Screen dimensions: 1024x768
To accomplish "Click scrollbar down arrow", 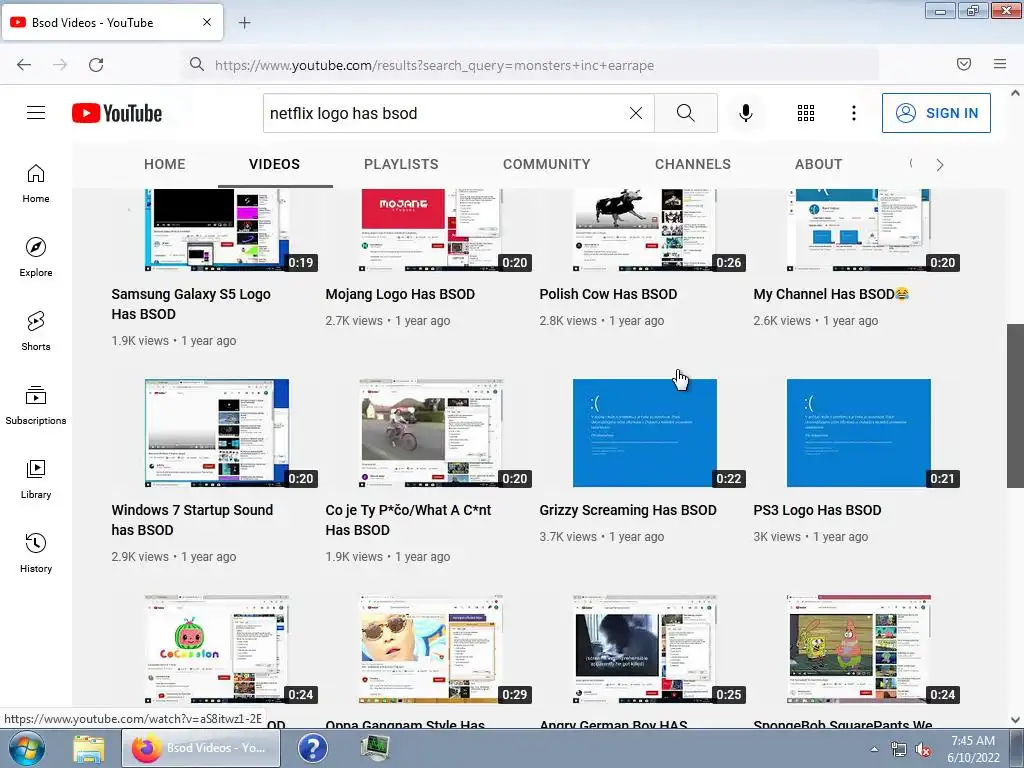I will [1015, 720].
